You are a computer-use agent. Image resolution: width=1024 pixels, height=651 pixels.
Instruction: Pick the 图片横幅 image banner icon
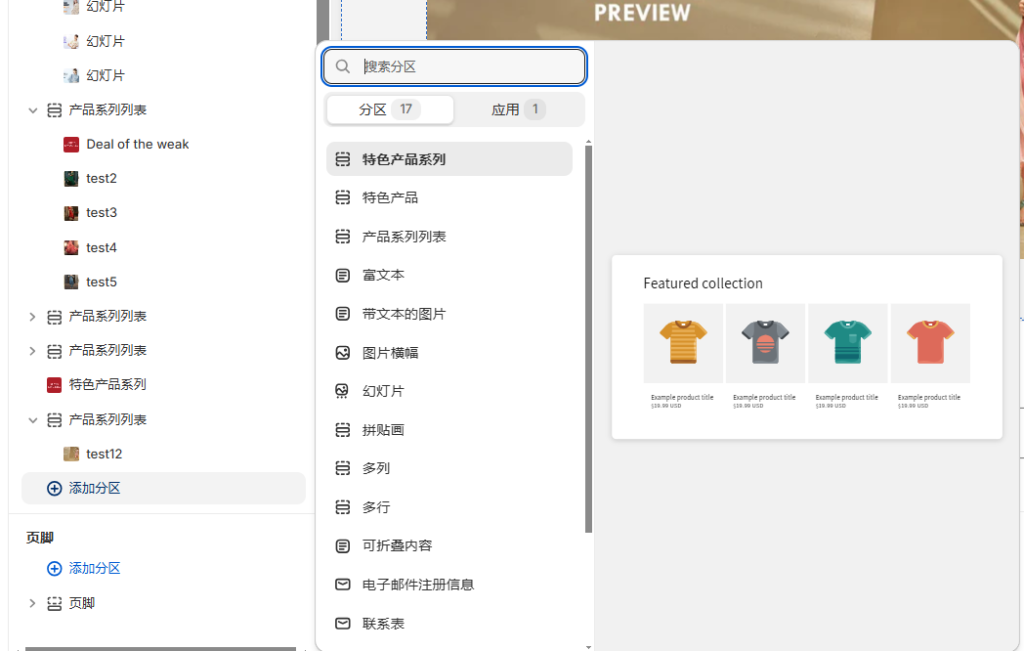pos(341,352)
